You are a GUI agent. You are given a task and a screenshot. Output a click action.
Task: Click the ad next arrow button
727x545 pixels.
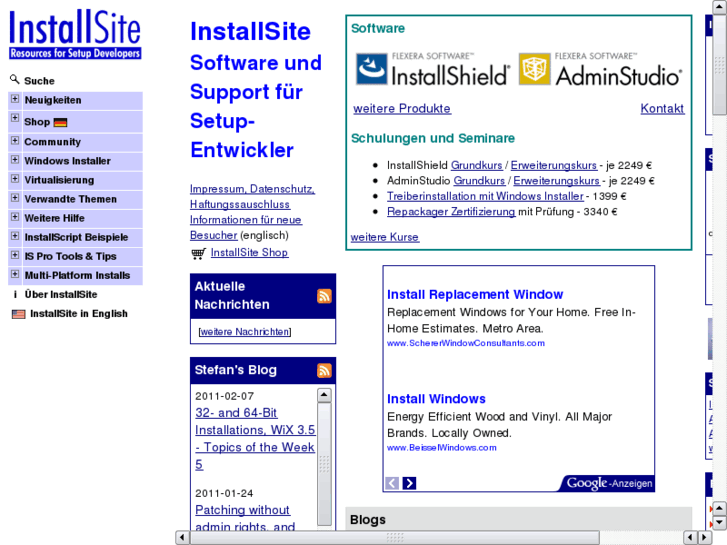tap(409, 483)
